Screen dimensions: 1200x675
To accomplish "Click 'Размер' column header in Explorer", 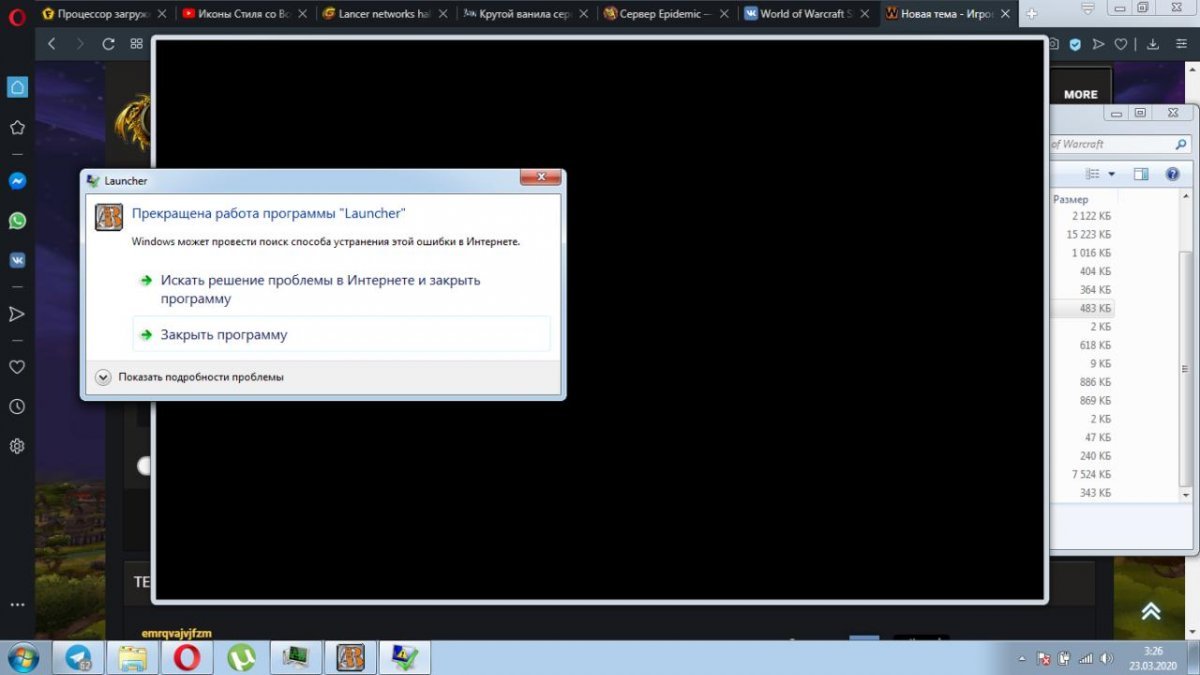I will click(1071, 199).
